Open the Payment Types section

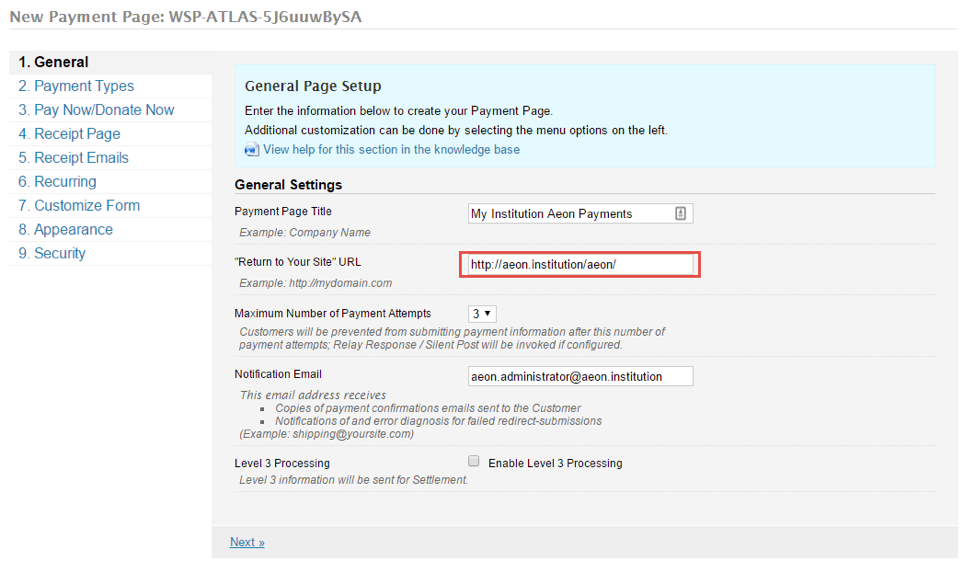76,86
